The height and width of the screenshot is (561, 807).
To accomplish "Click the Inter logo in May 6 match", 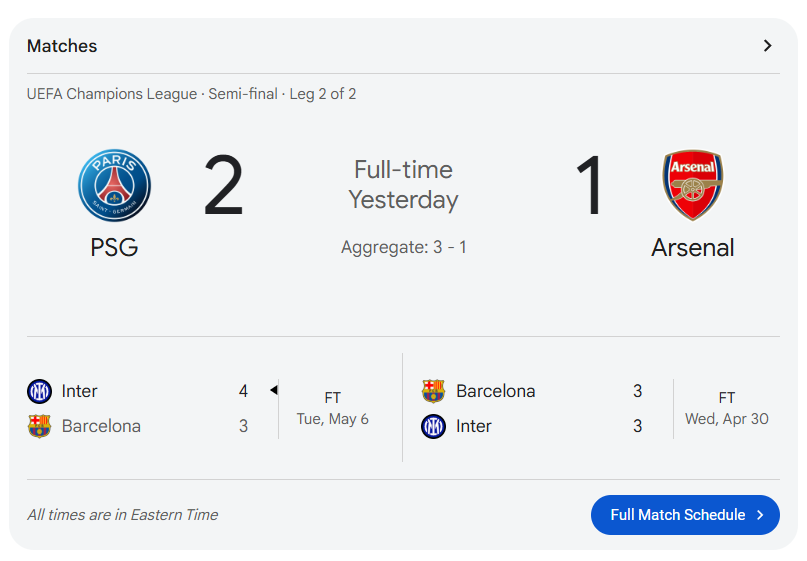I will (39, 391).
